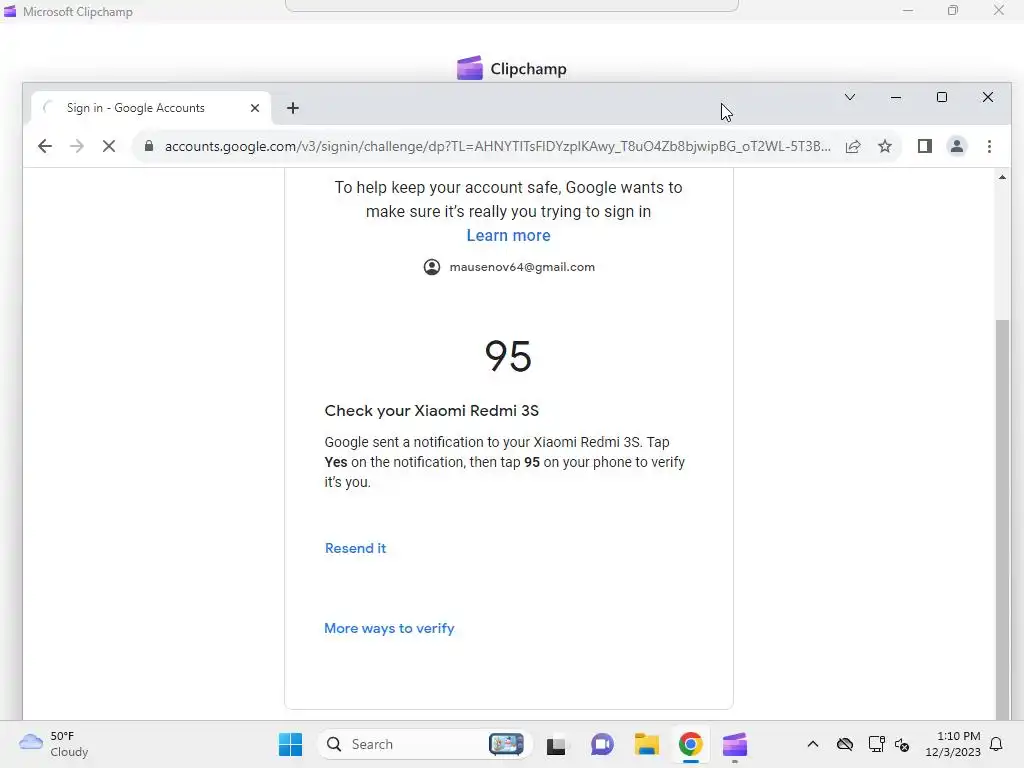1024x768 pixels.
Task: Close the Sign in - Google Accounts tab
Action: tap(255, 108)
